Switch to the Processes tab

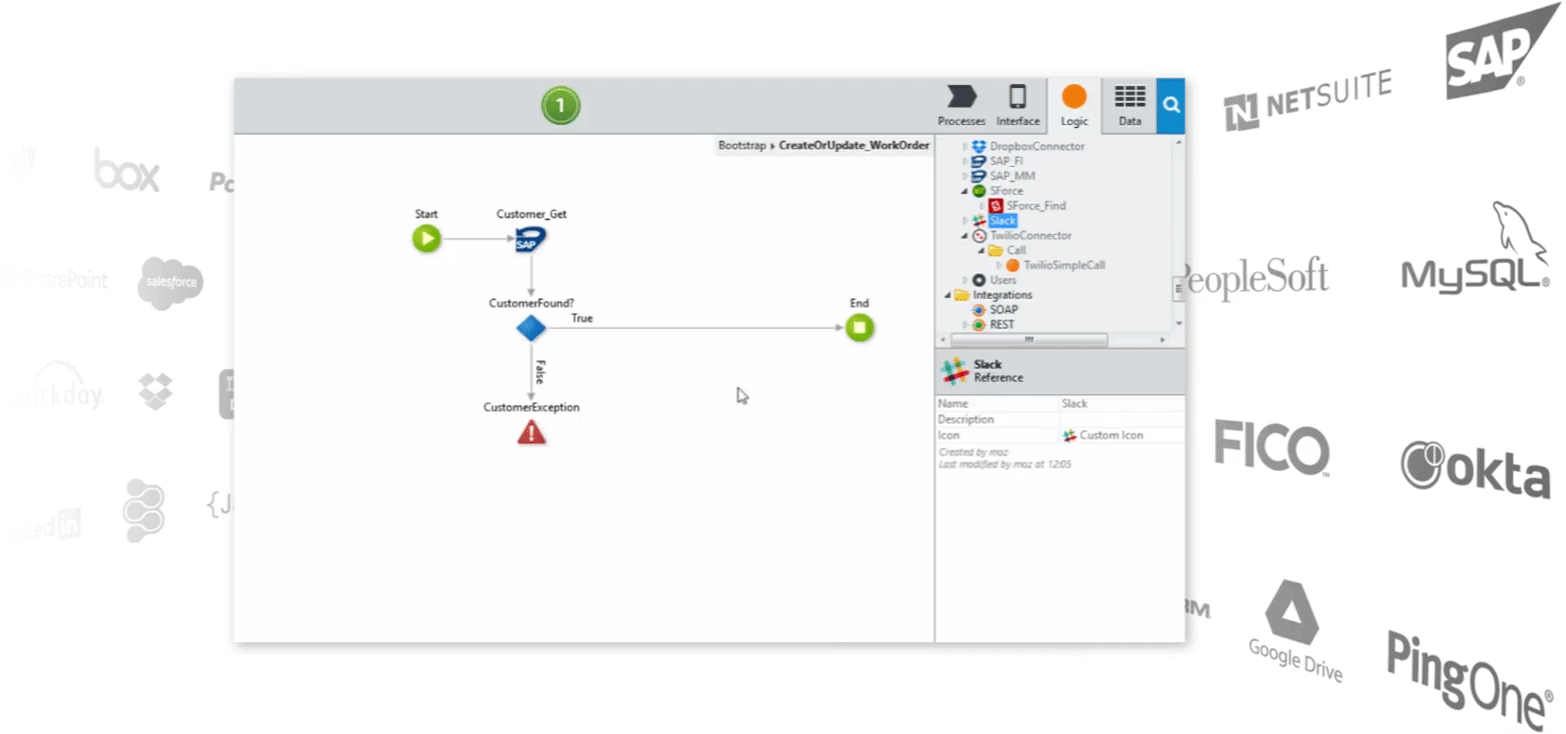tap(961, 106)
